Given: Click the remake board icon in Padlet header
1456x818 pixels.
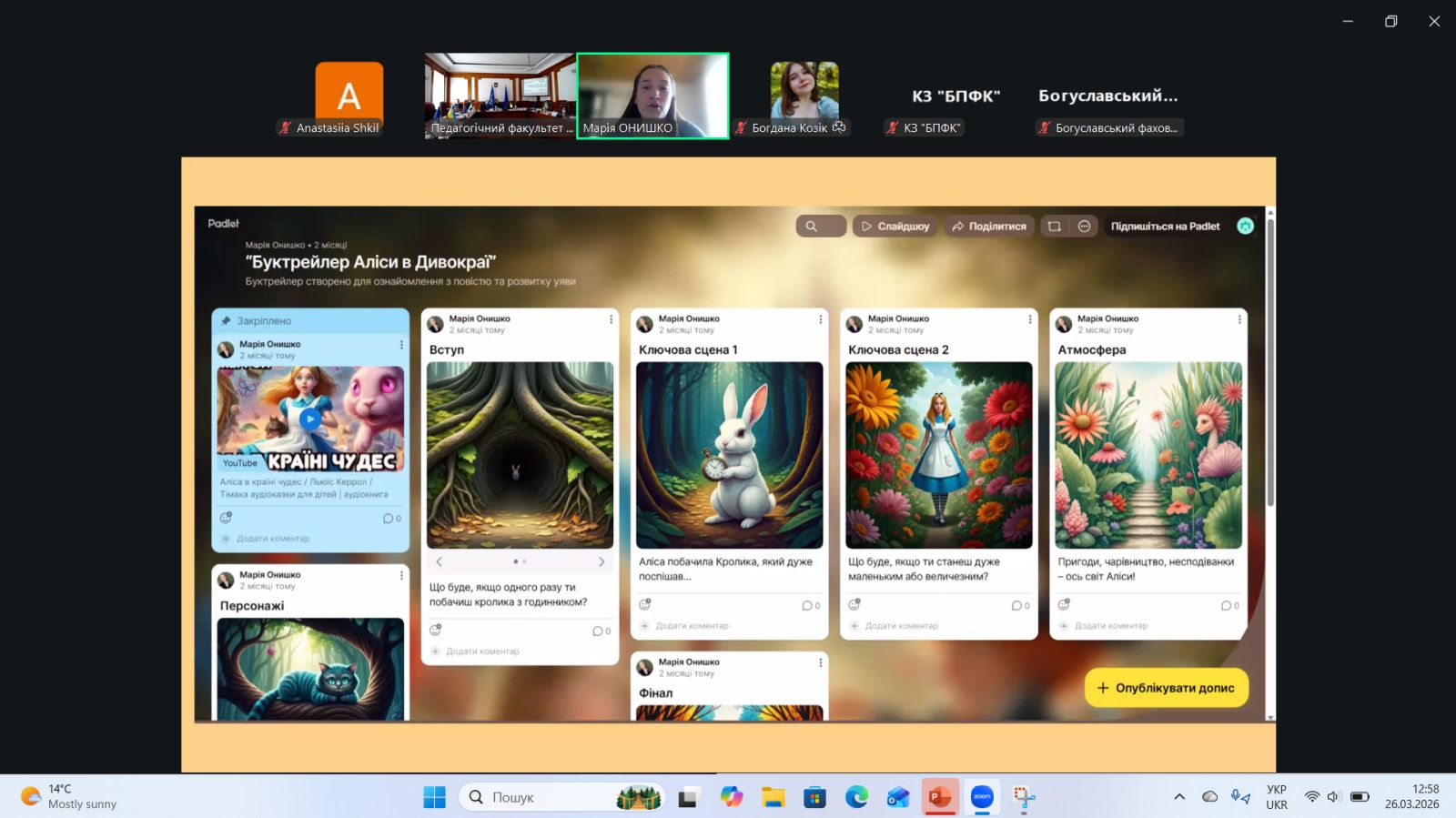Looking at the screenshot, I should (1054, 227).
